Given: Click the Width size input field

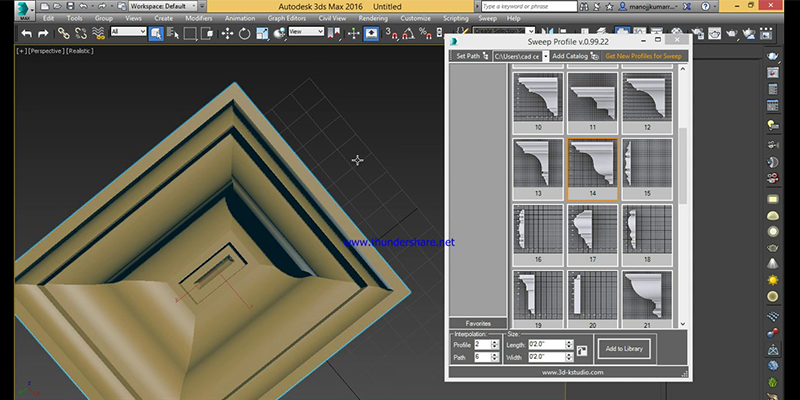Looking at the screenshot, I should pos(546,357).
